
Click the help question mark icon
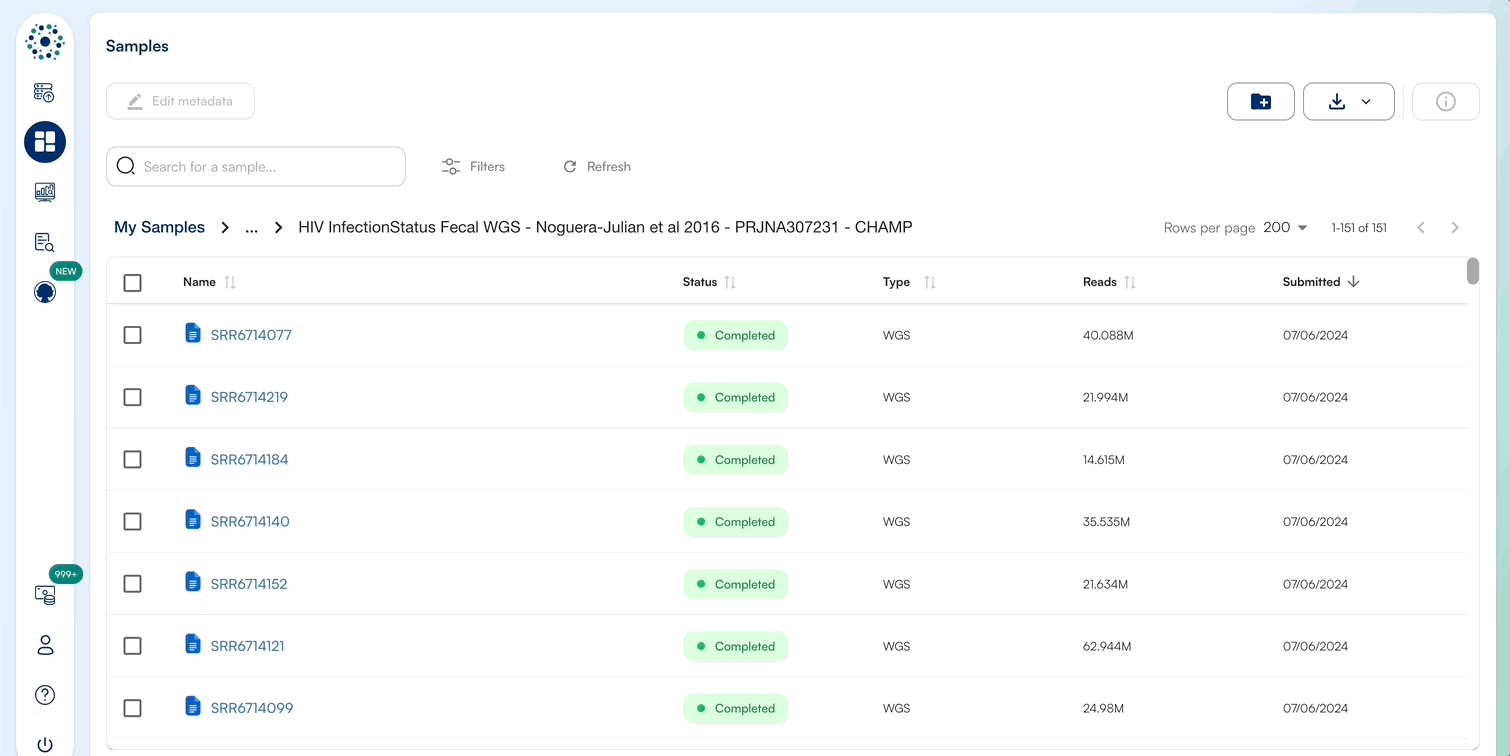(x=44, y=694)
